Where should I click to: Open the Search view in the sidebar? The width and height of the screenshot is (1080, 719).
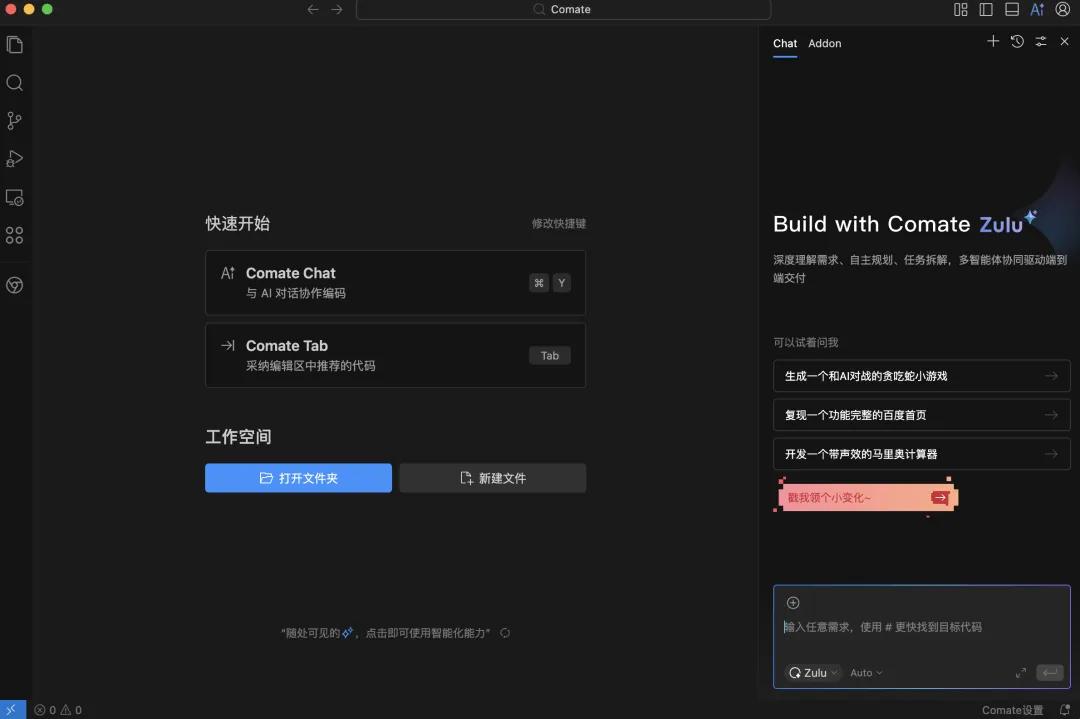pos(14,82)
